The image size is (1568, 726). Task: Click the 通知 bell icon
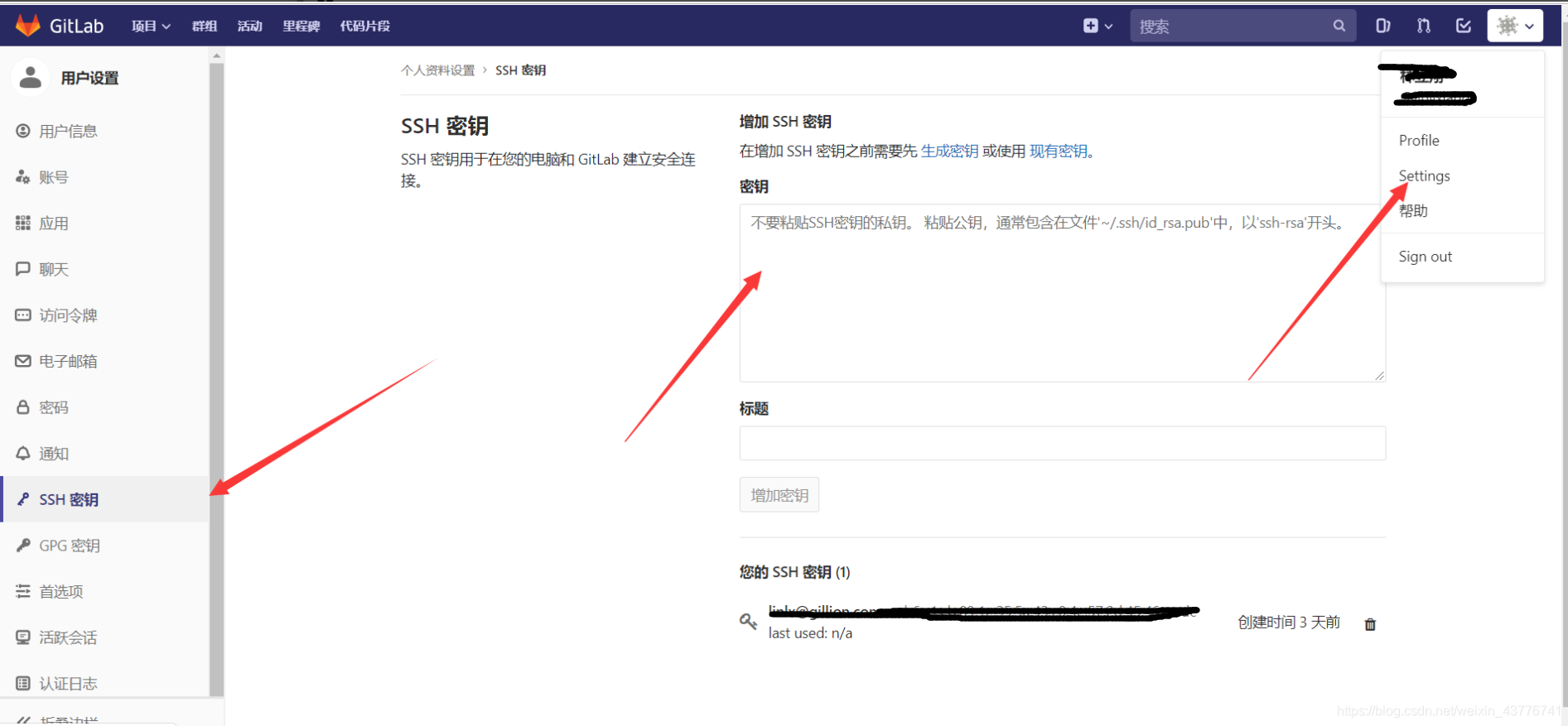[23, 454]
